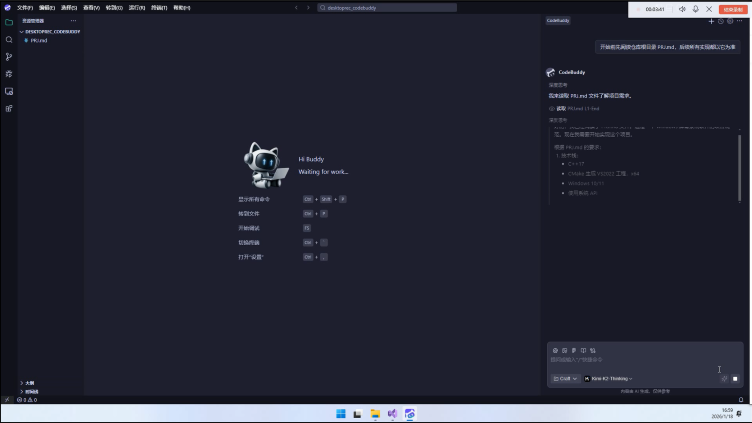Click the red end recording button

(733, 9)
